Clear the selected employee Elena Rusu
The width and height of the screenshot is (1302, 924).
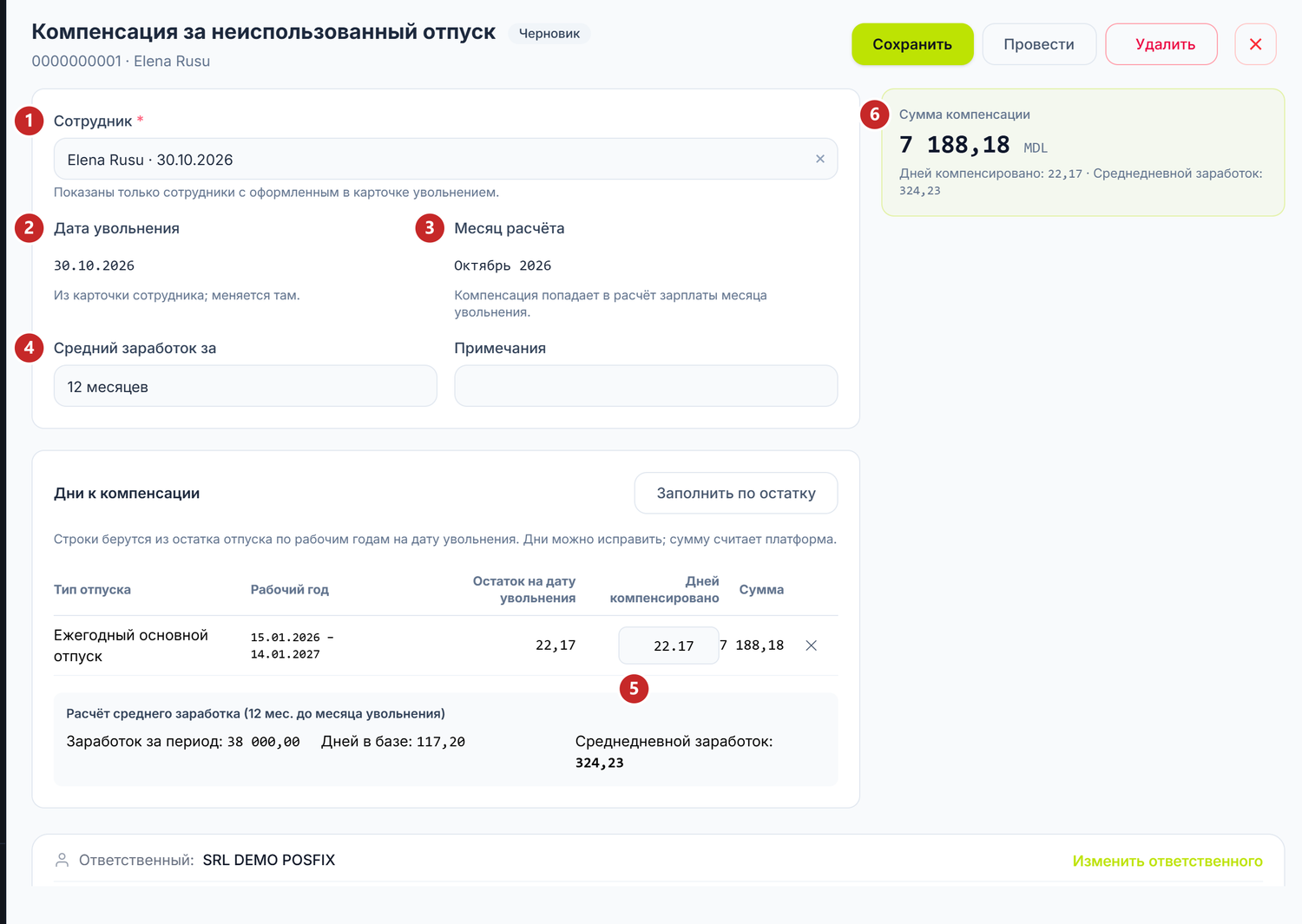coord(820,159)
